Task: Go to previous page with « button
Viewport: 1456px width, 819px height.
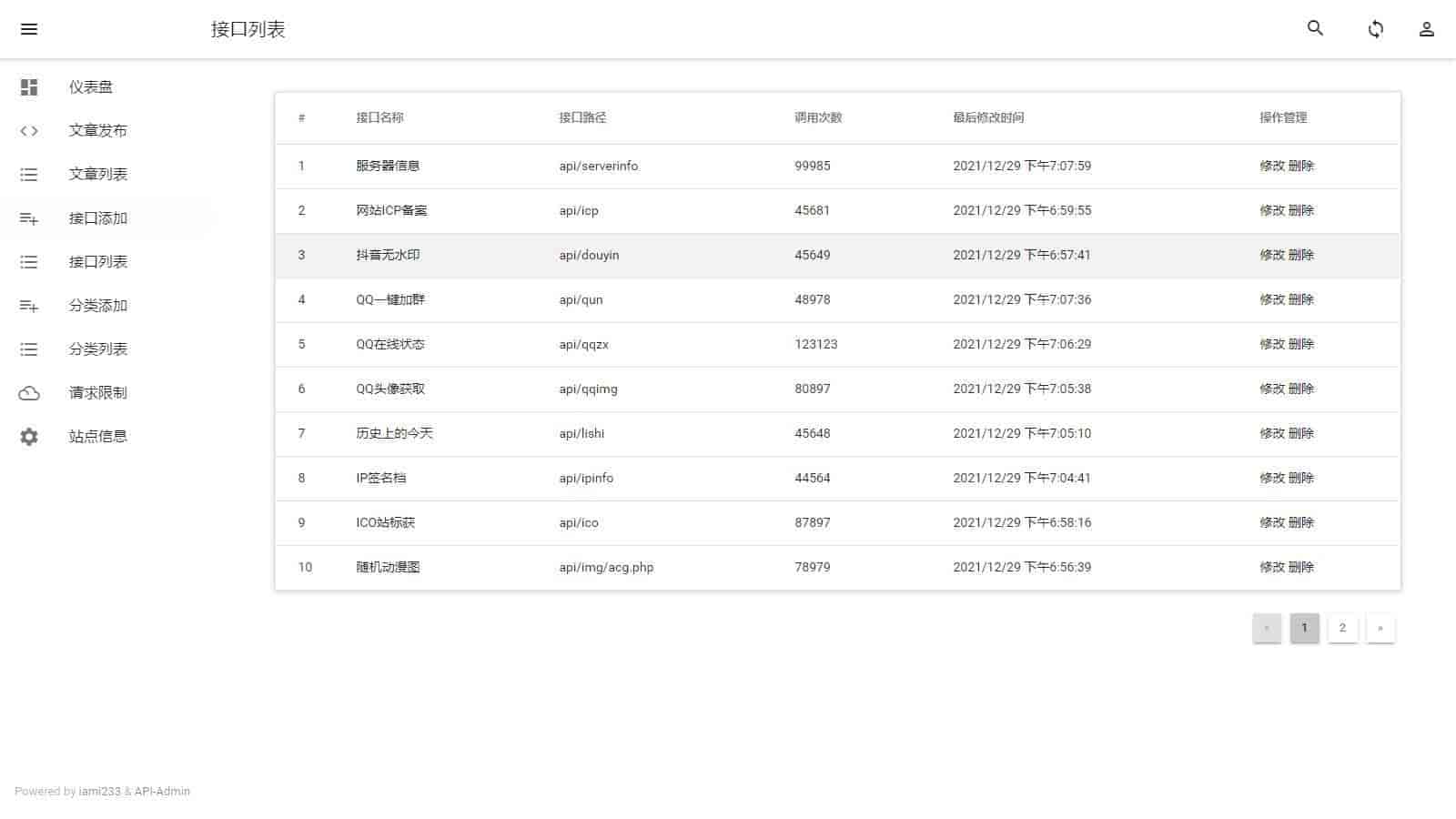Action: coord(1267,628)
